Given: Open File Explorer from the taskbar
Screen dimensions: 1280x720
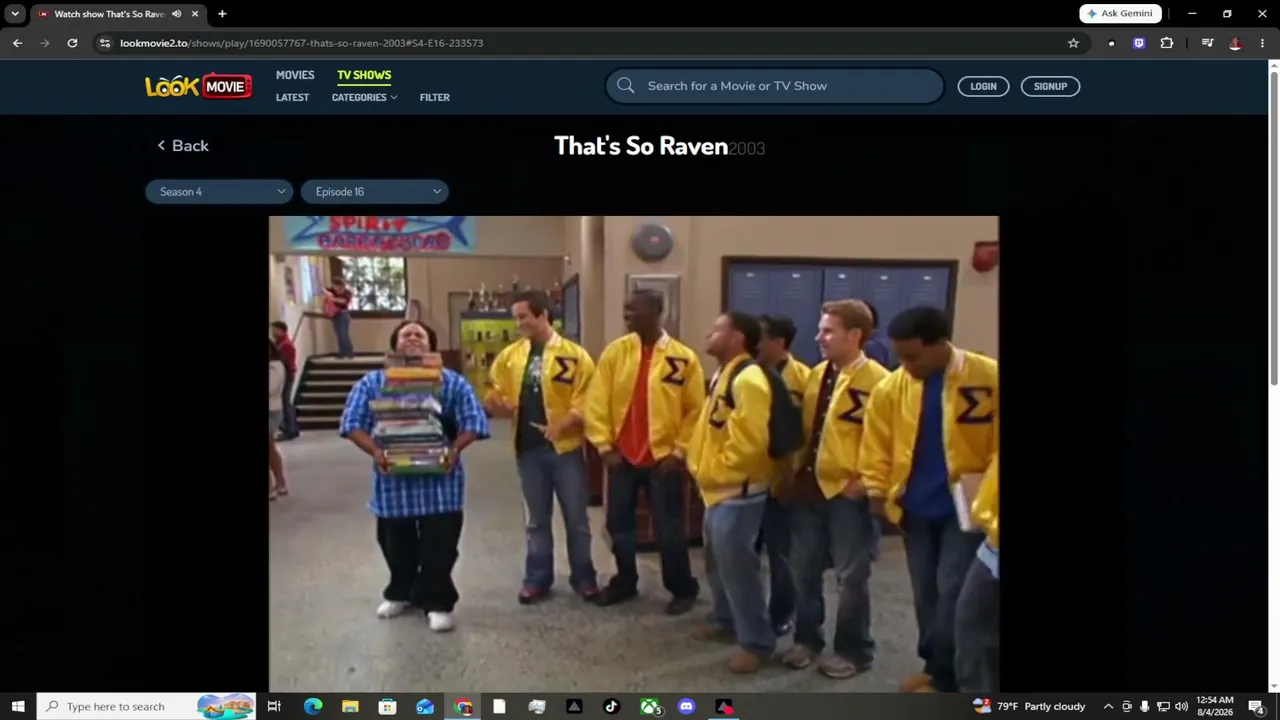Looking at the screenshot, I should pos(350,707).
